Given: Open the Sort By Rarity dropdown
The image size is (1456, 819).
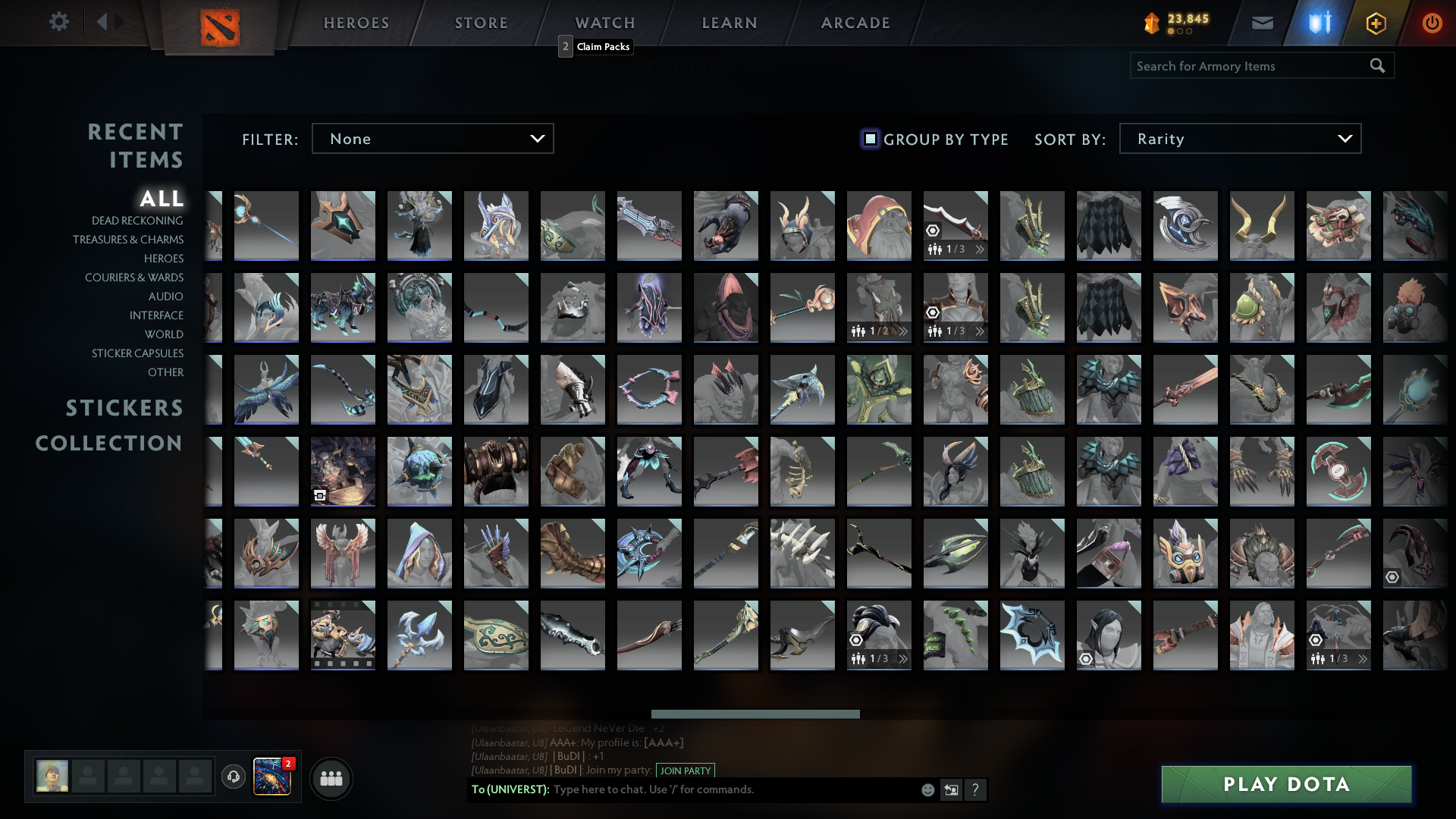Looking at the screenshot, I should coord(1240,139).
